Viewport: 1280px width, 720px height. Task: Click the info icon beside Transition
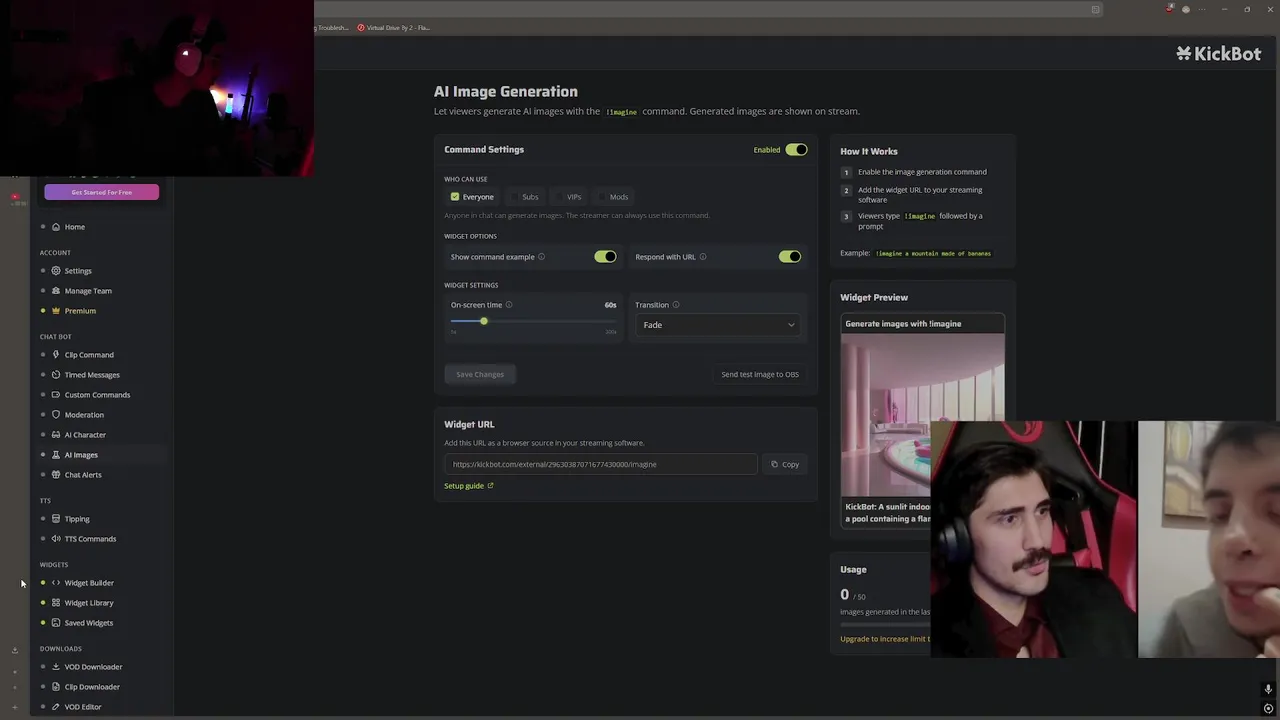click(x=676, y=305)
